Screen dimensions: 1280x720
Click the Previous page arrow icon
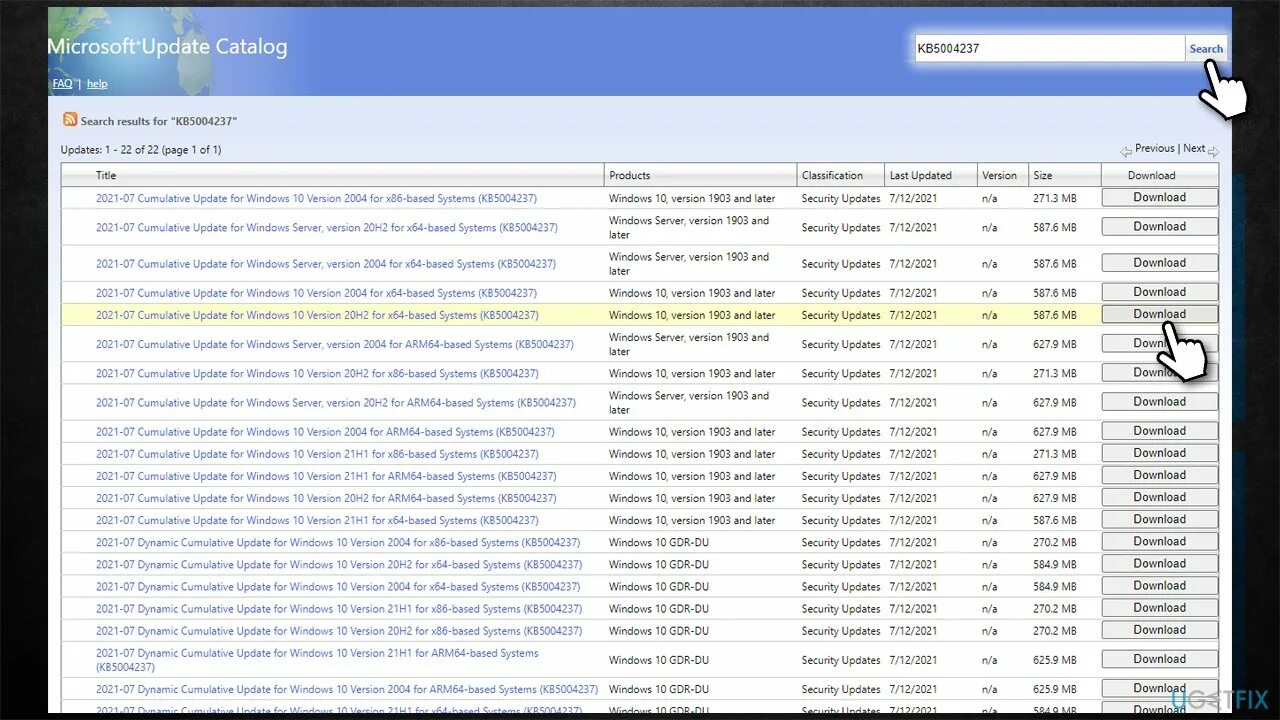pyautogui.click(x=1126, y=151)
